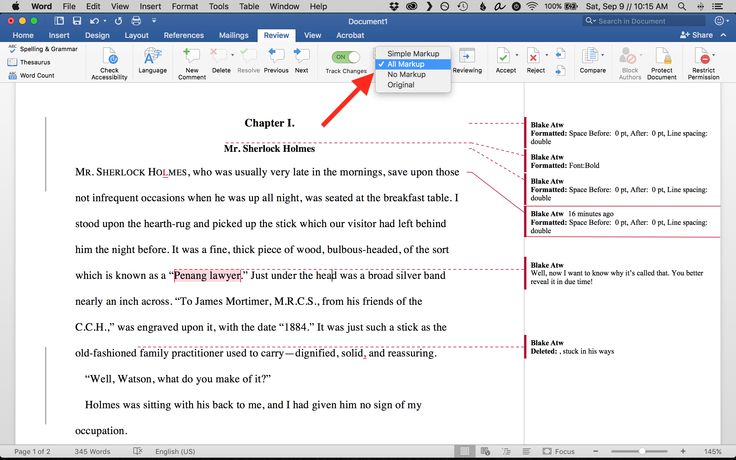This screenshot has width=736, height=460.
Task: Open the Table menu in menu bar
Action: [x=249, y=6]
